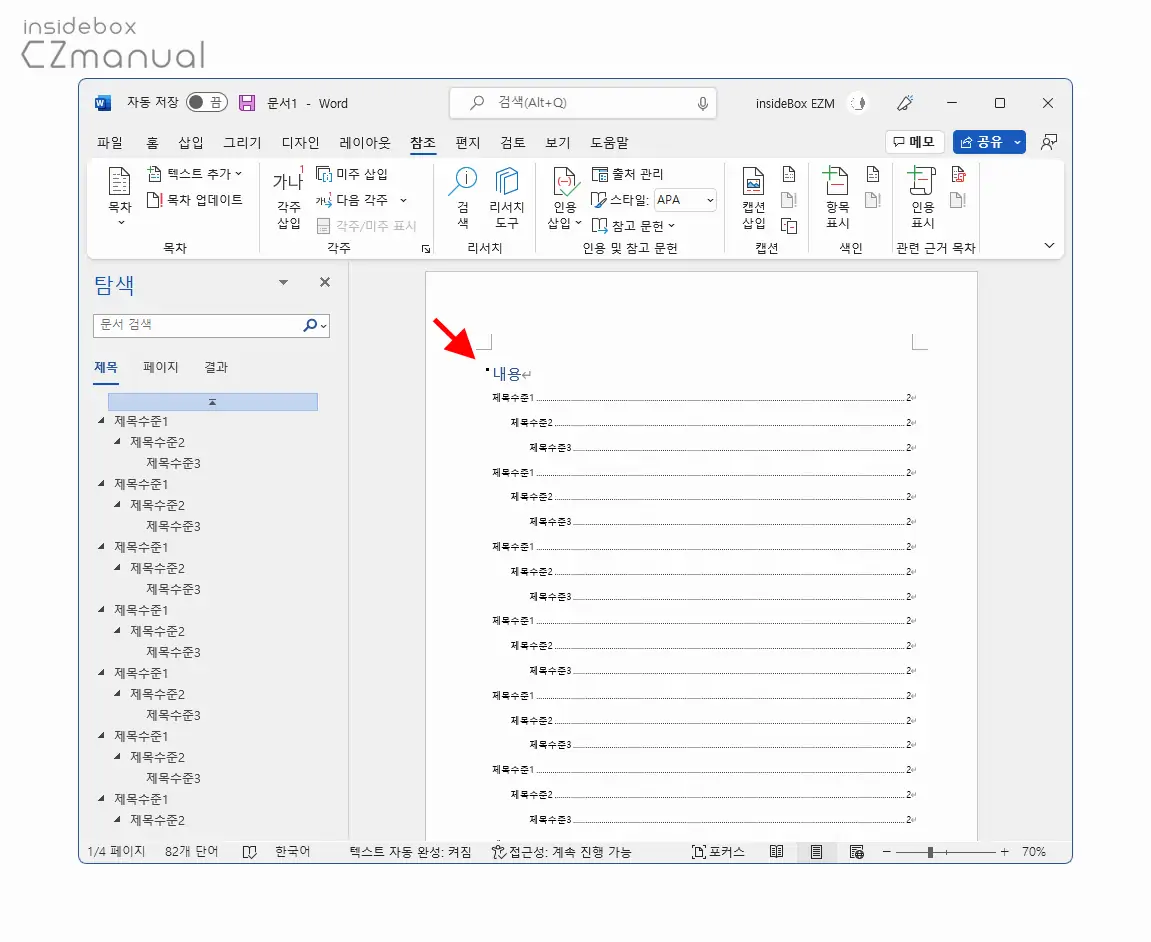Adjust the zoom slider handle
Screen dimensions: 1151x942
point(930,852)
